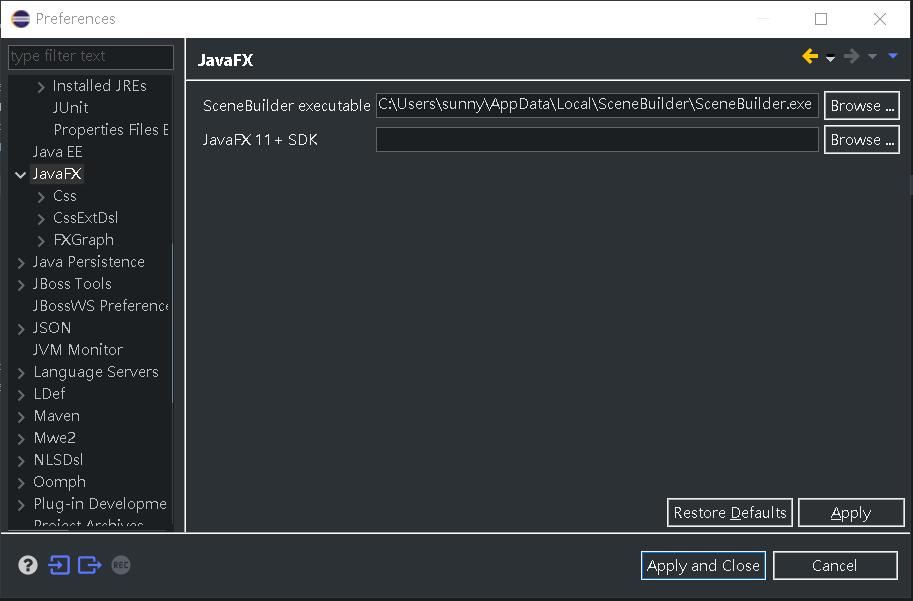Screen dimensions: 913x601
Task: Expand the Oomph node
Action: tap(21, 483)
